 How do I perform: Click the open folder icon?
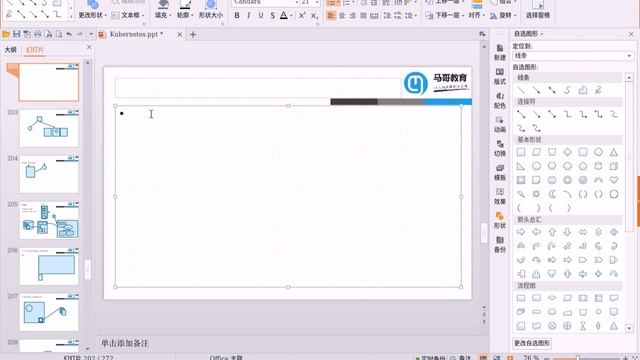[6, 34]
